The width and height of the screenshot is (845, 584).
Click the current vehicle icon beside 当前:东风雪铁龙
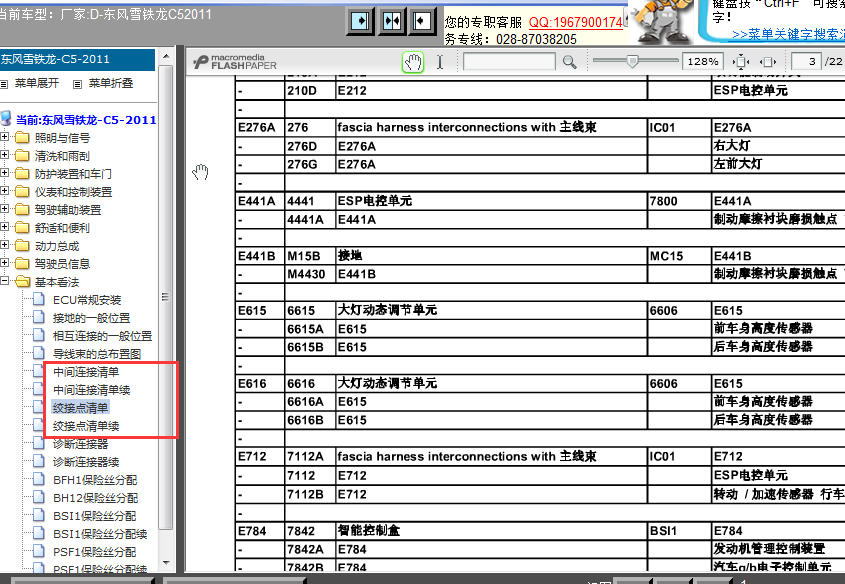tap(5, 119)
